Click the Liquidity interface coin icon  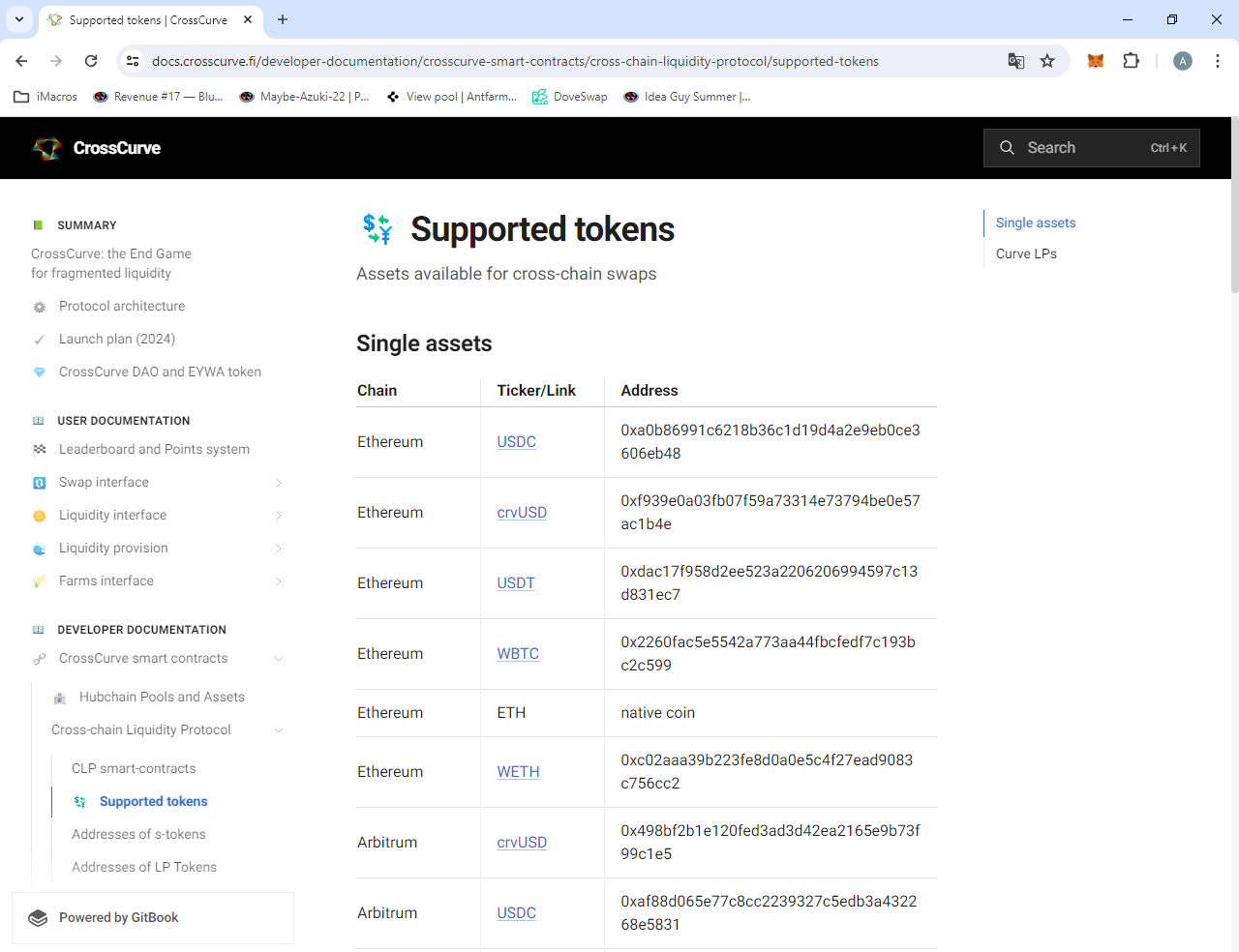(x=39, y=516)
